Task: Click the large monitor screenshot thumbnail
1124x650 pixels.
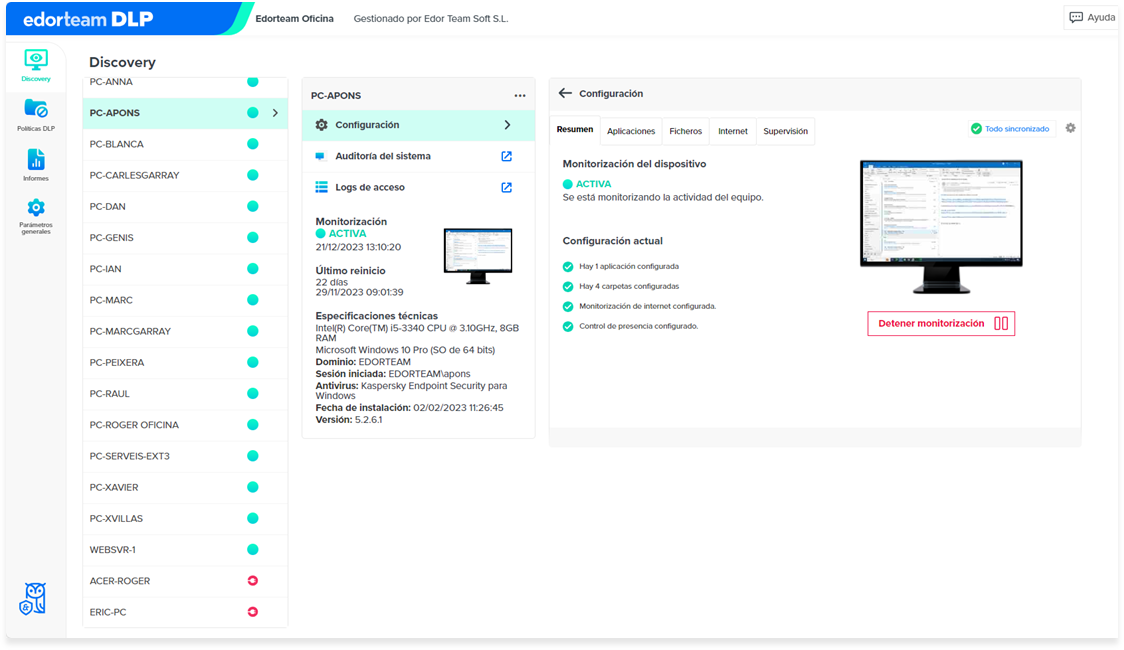Action: (941, 226)
